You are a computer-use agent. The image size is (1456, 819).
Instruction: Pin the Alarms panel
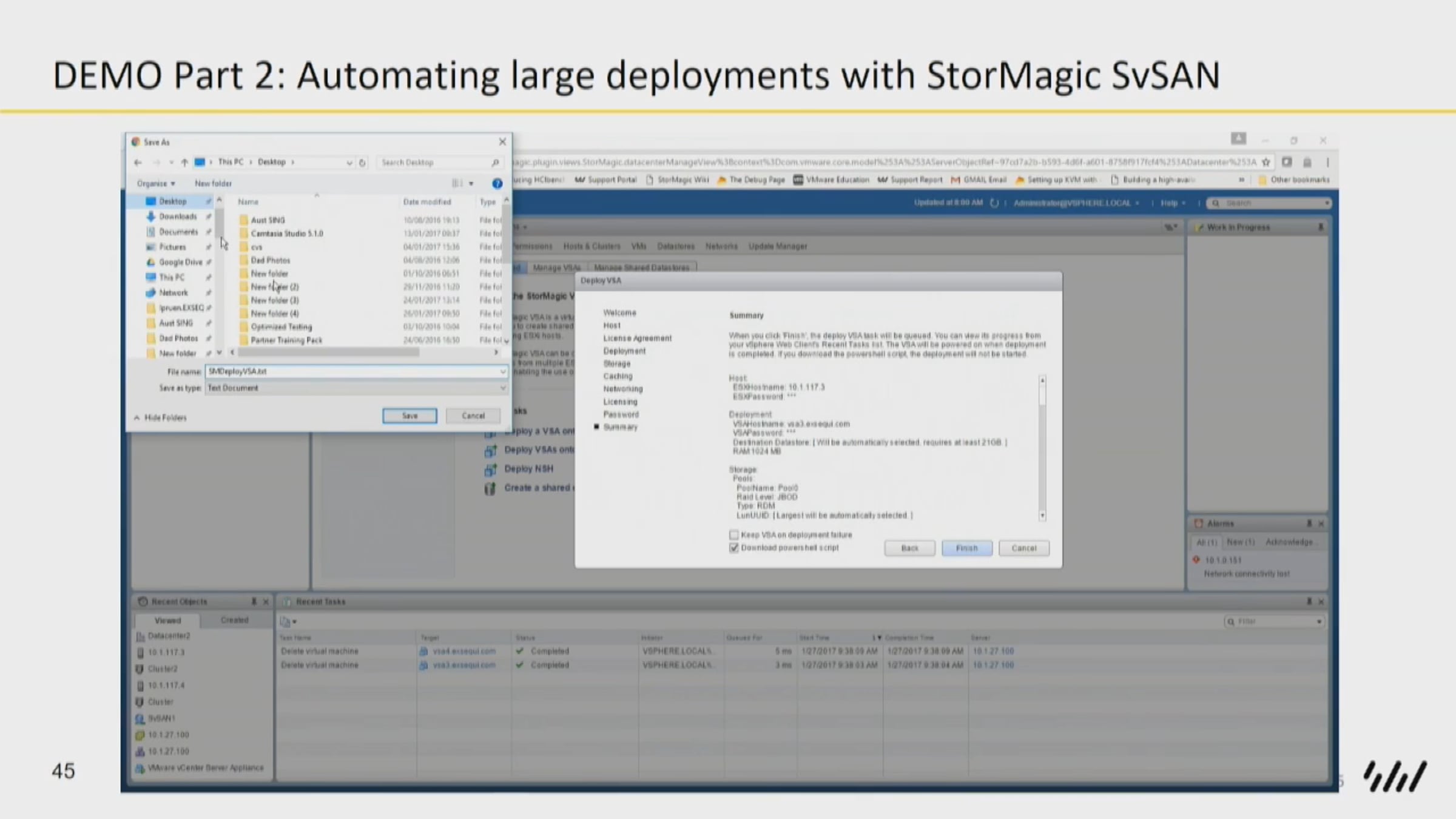pyautogui.click(x=1309, y=524)
